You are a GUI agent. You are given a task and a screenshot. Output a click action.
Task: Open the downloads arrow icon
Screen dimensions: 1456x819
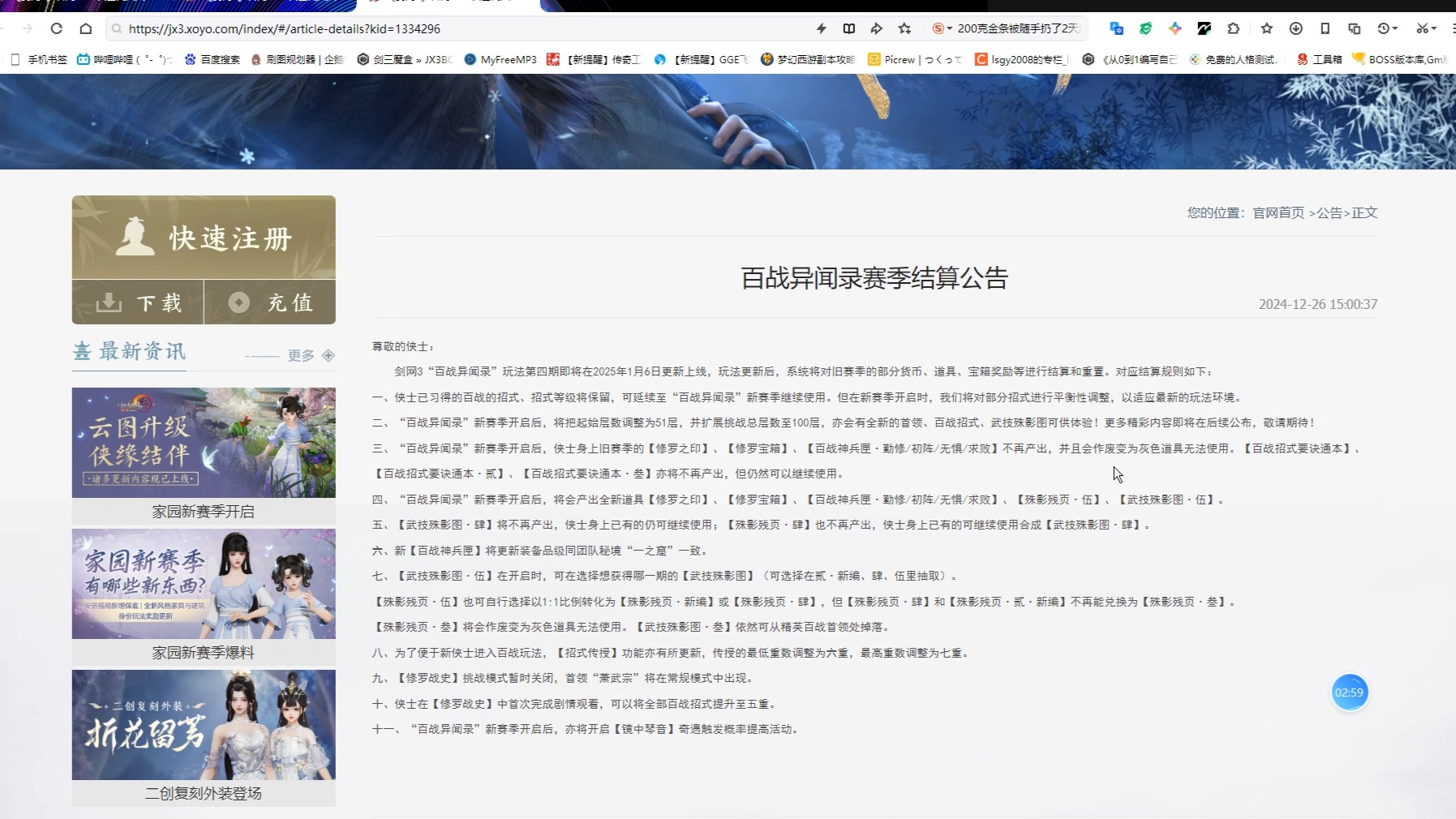point(1295,28)
